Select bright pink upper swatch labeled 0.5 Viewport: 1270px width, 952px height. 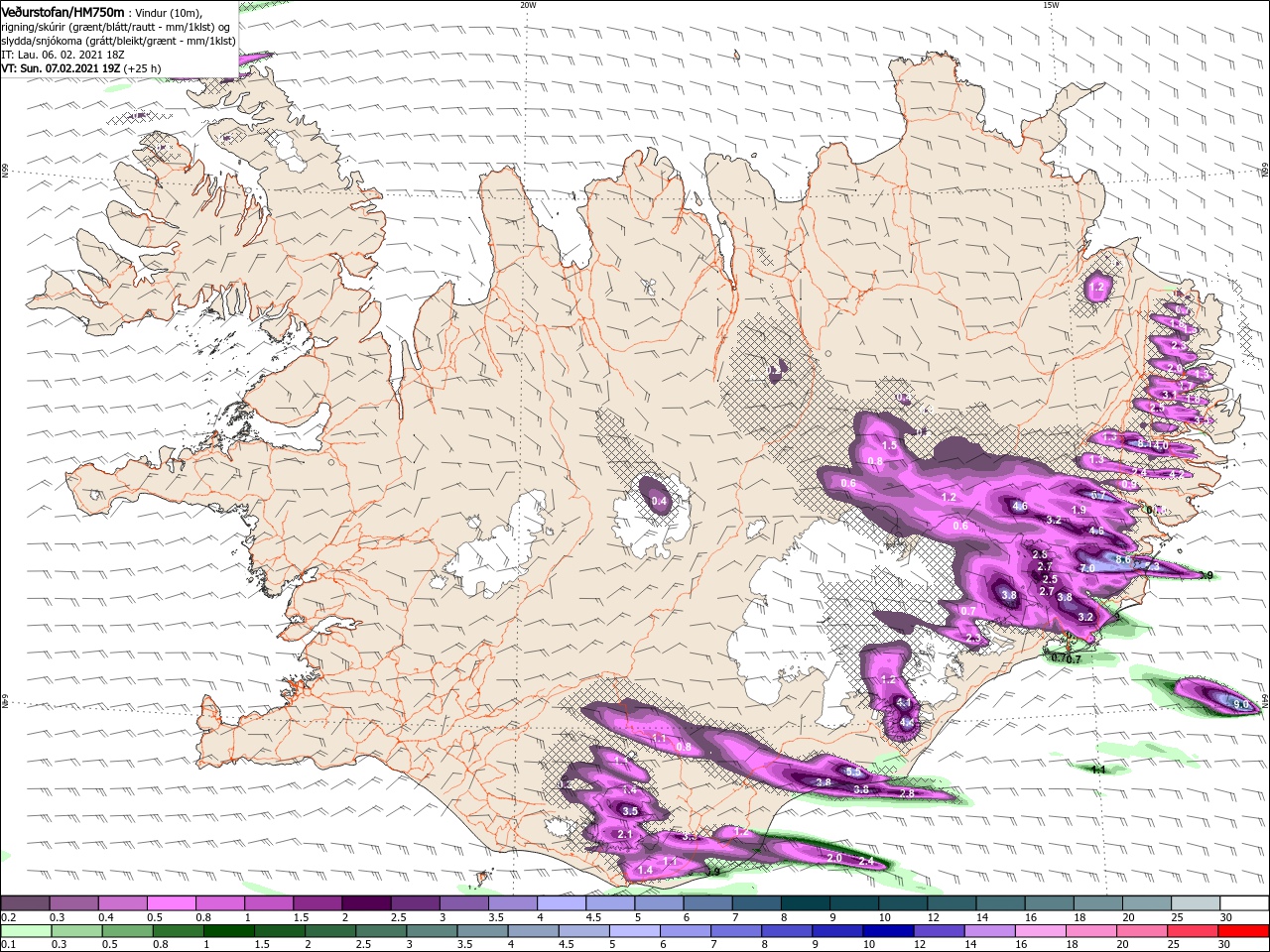pos(171,903)
